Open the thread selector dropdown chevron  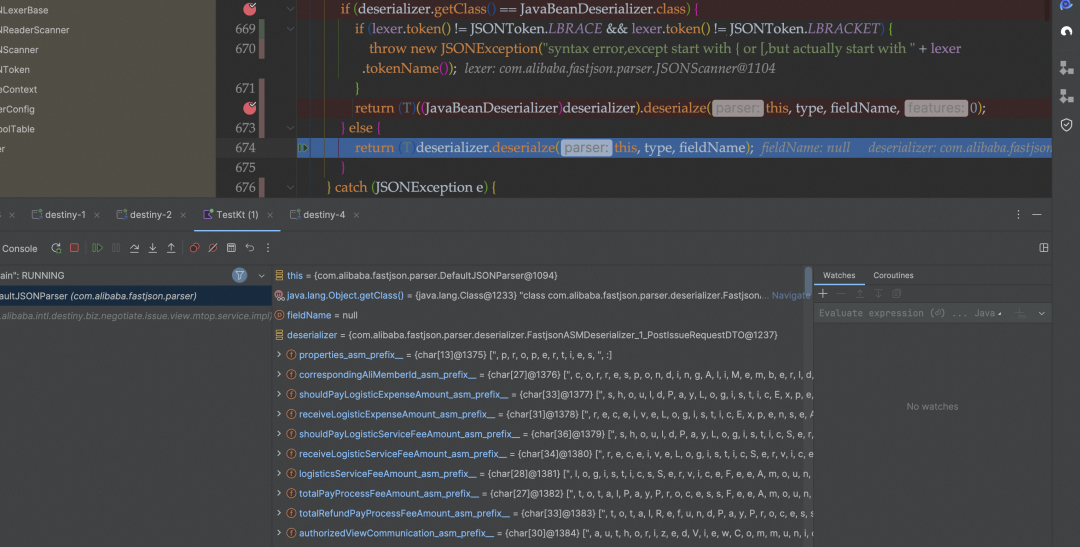coord(262,276)
